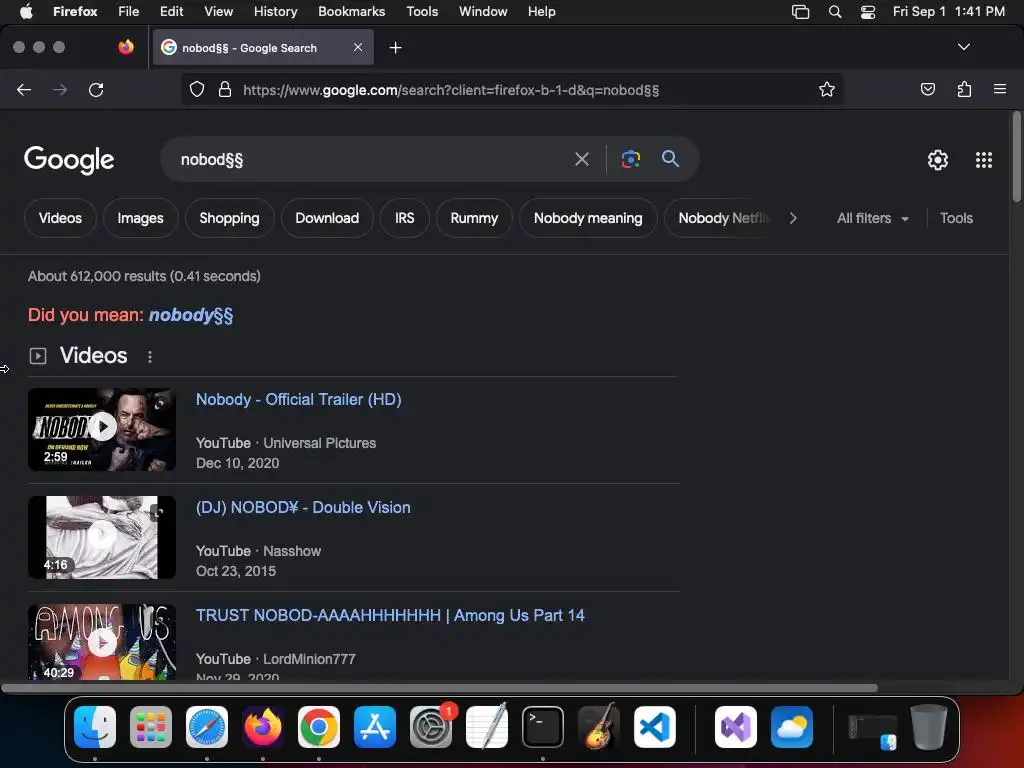Open the Edit menu
Image resolution: width=1024 pixels, height=768 pixels.
tap(171, 11)
